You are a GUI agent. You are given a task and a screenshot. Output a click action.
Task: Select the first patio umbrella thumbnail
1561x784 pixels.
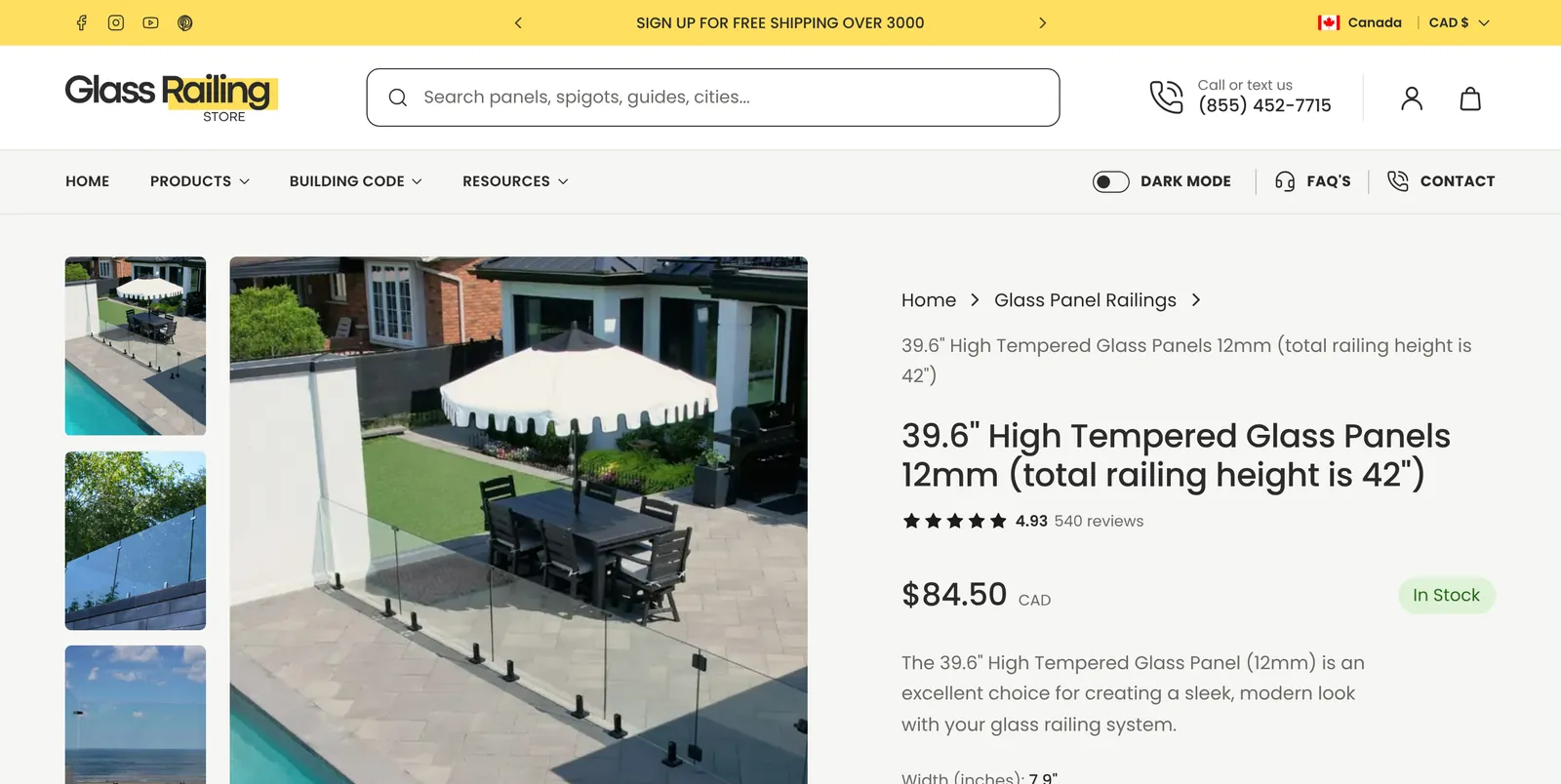(x=136, y=346)
